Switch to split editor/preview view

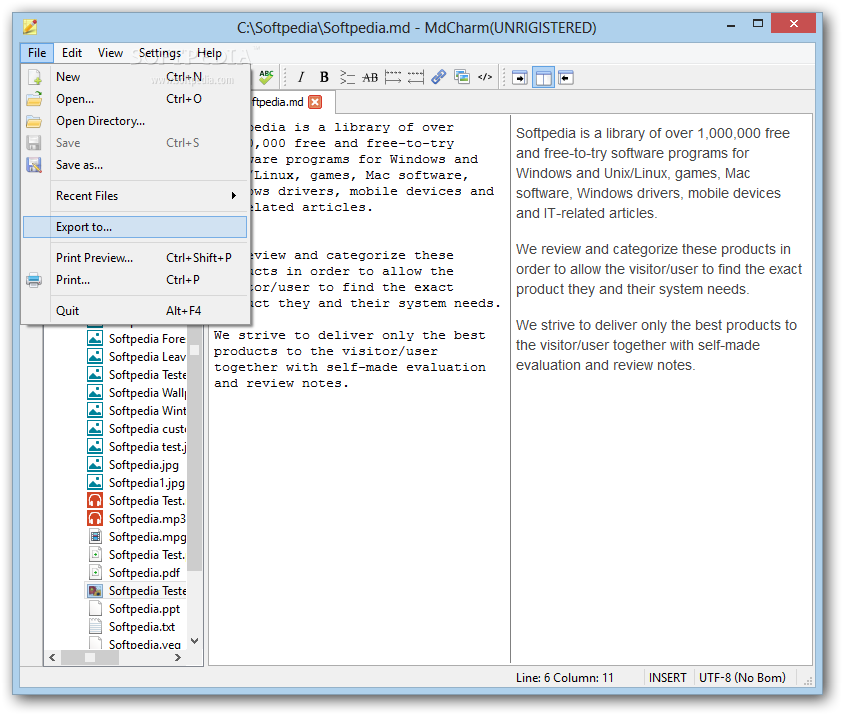543,78
